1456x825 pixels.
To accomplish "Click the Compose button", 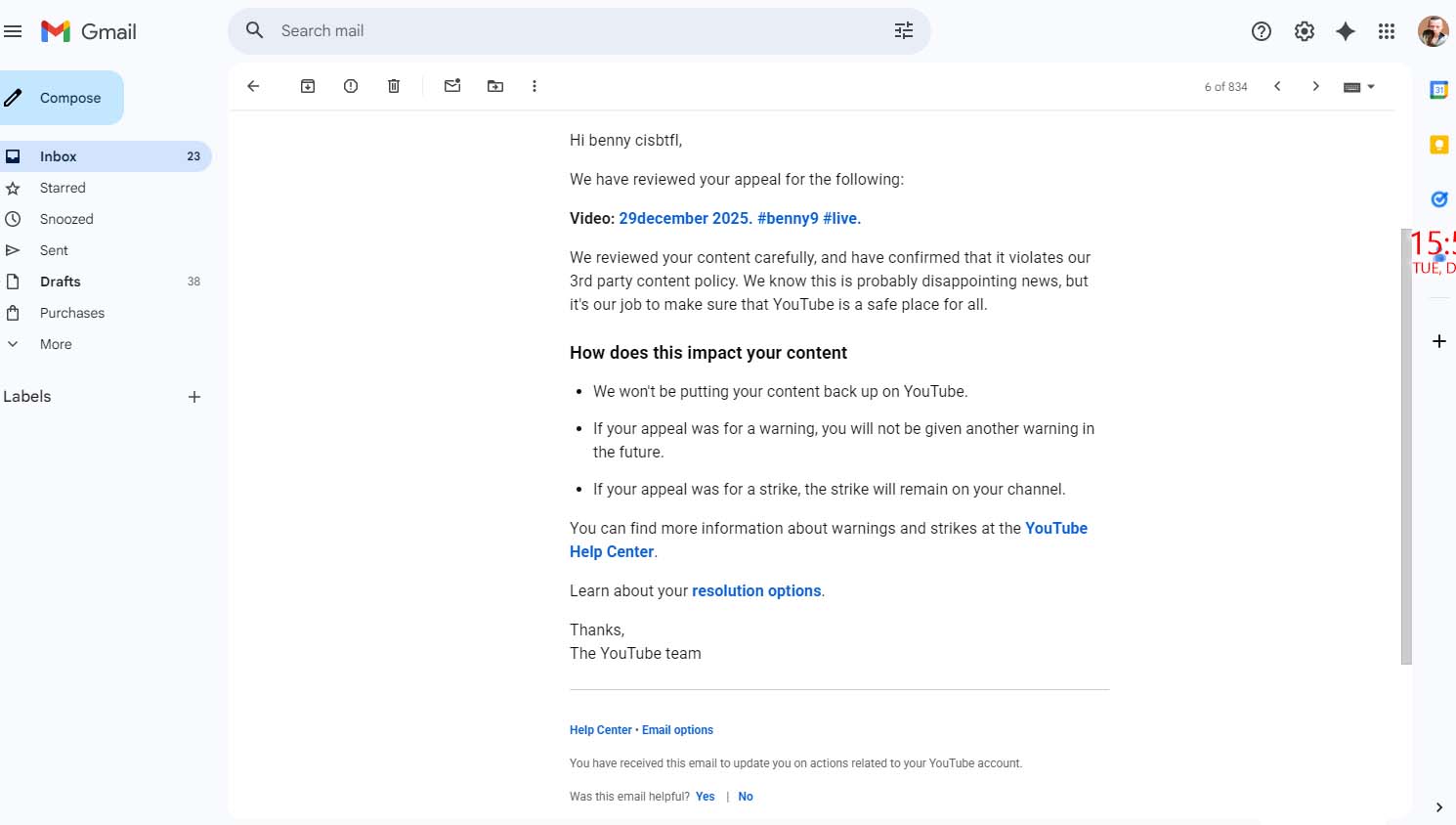I will click(x=61, y=98).
